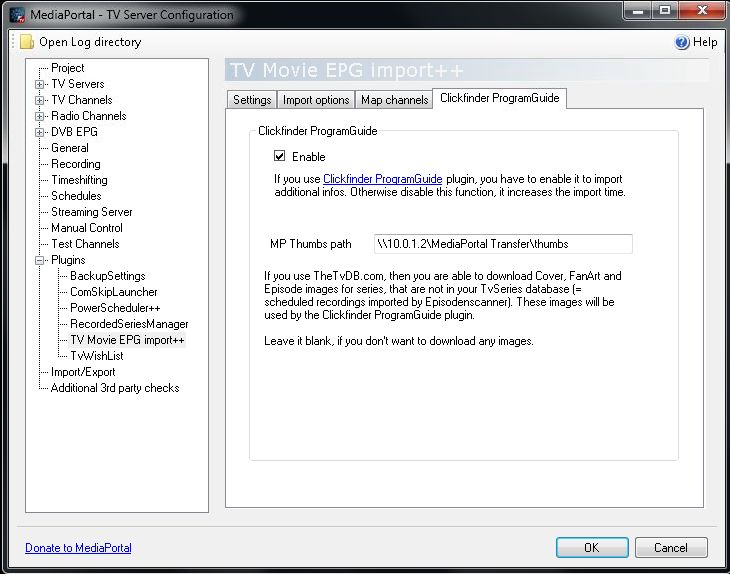730x574 pixels.
Task: Open BackupSettings plugin item
Action: pyautogui.click(x=108, y=276)
